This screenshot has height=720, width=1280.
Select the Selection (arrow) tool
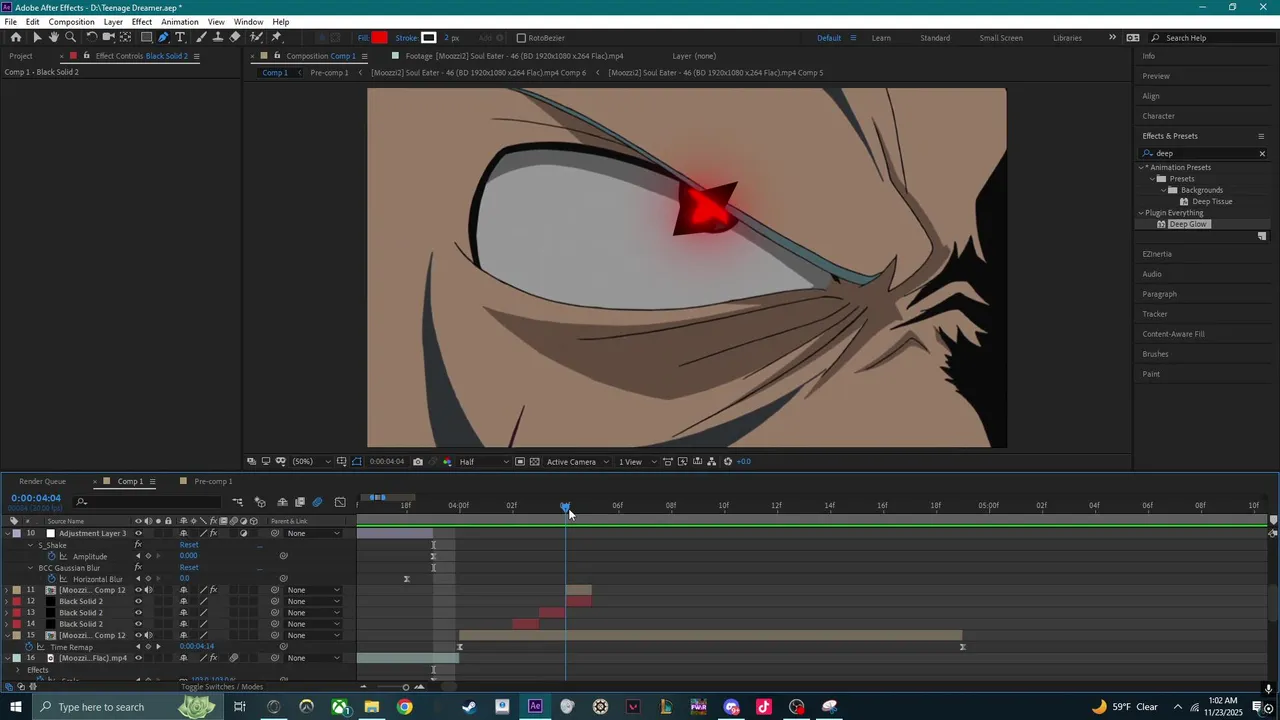[36, 37]
